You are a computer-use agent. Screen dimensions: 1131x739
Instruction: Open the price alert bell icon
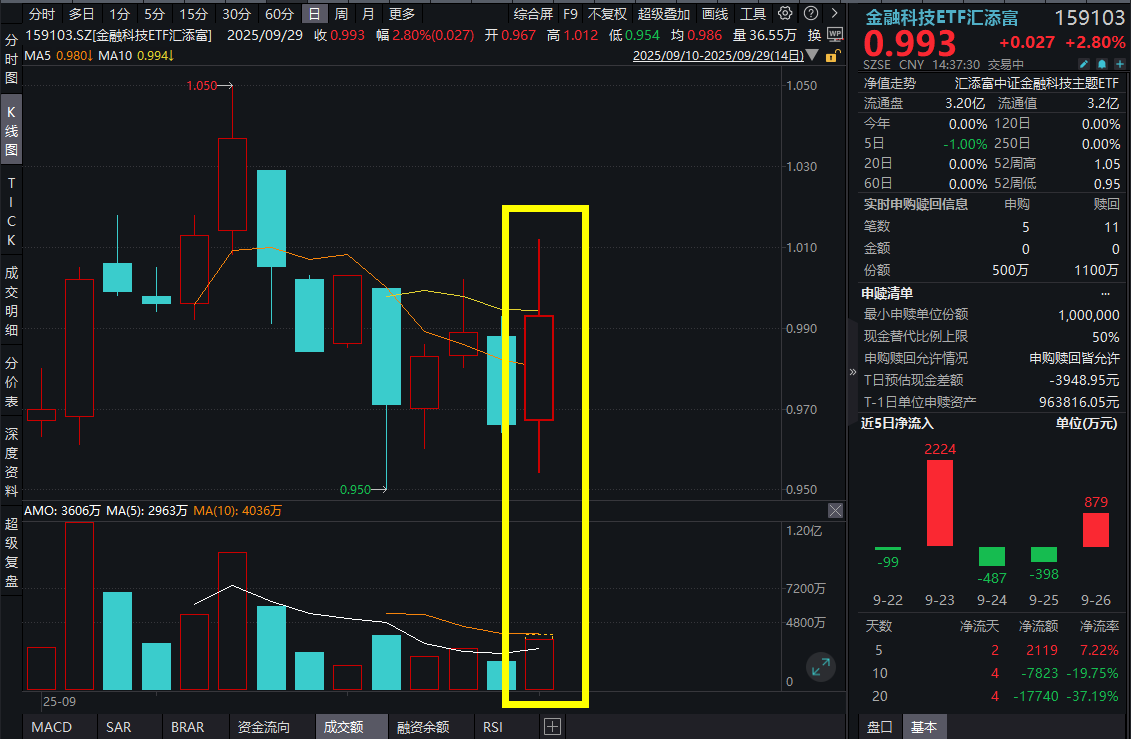pos(1101,63)
